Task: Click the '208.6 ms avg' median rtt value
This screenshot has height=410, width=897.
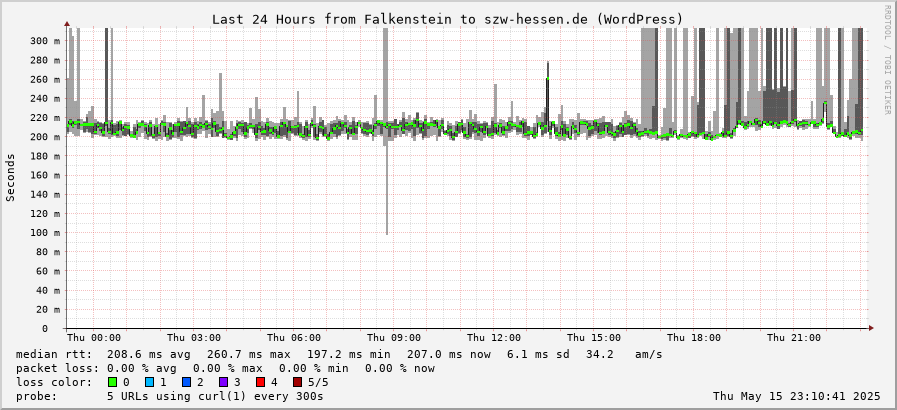Action: (149, 355)
